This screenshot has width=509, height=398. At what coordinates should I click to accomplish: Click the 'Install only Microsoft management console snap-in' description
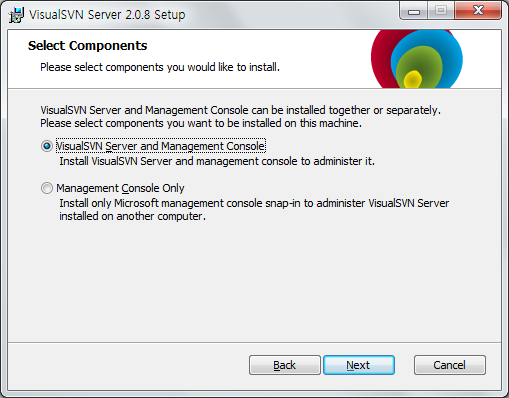point(254,210)
